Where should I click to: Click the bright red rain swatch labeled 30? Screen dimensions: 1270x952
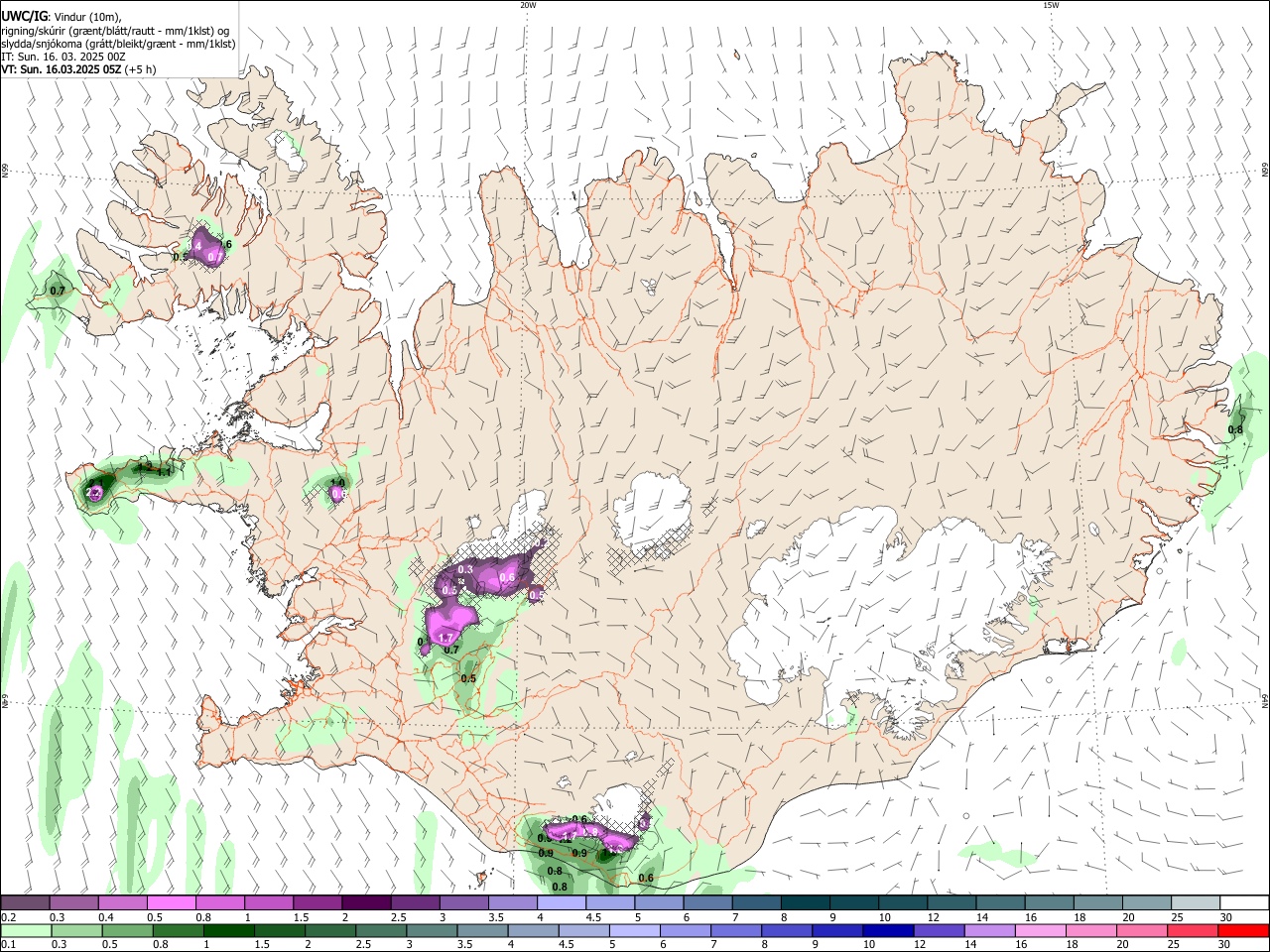[x=1244, y=930]
